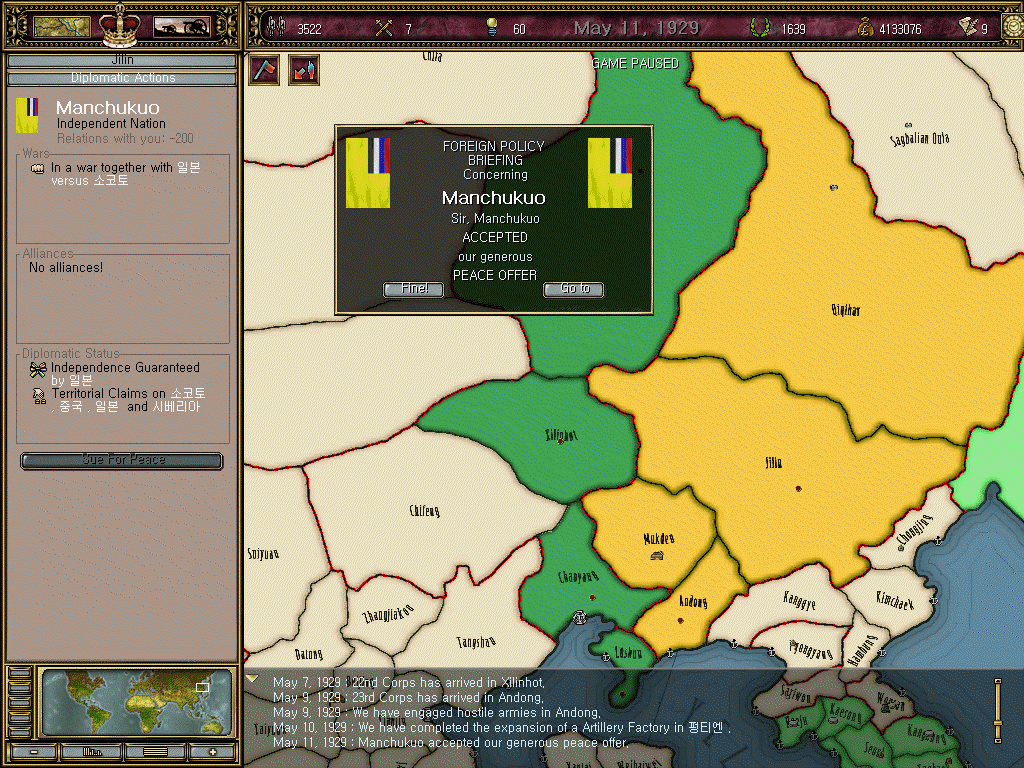The image size is (1024, 768).
Task: Click the war icon under Wars
Action: (x=37, y=169)
